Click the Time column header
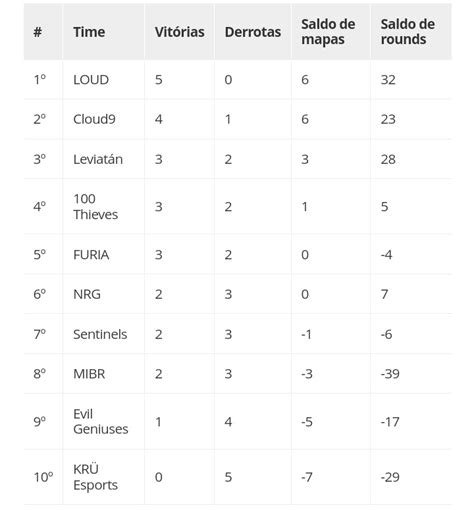The height and width of the screenshot is (510, 474). click(x=89, y=32)
